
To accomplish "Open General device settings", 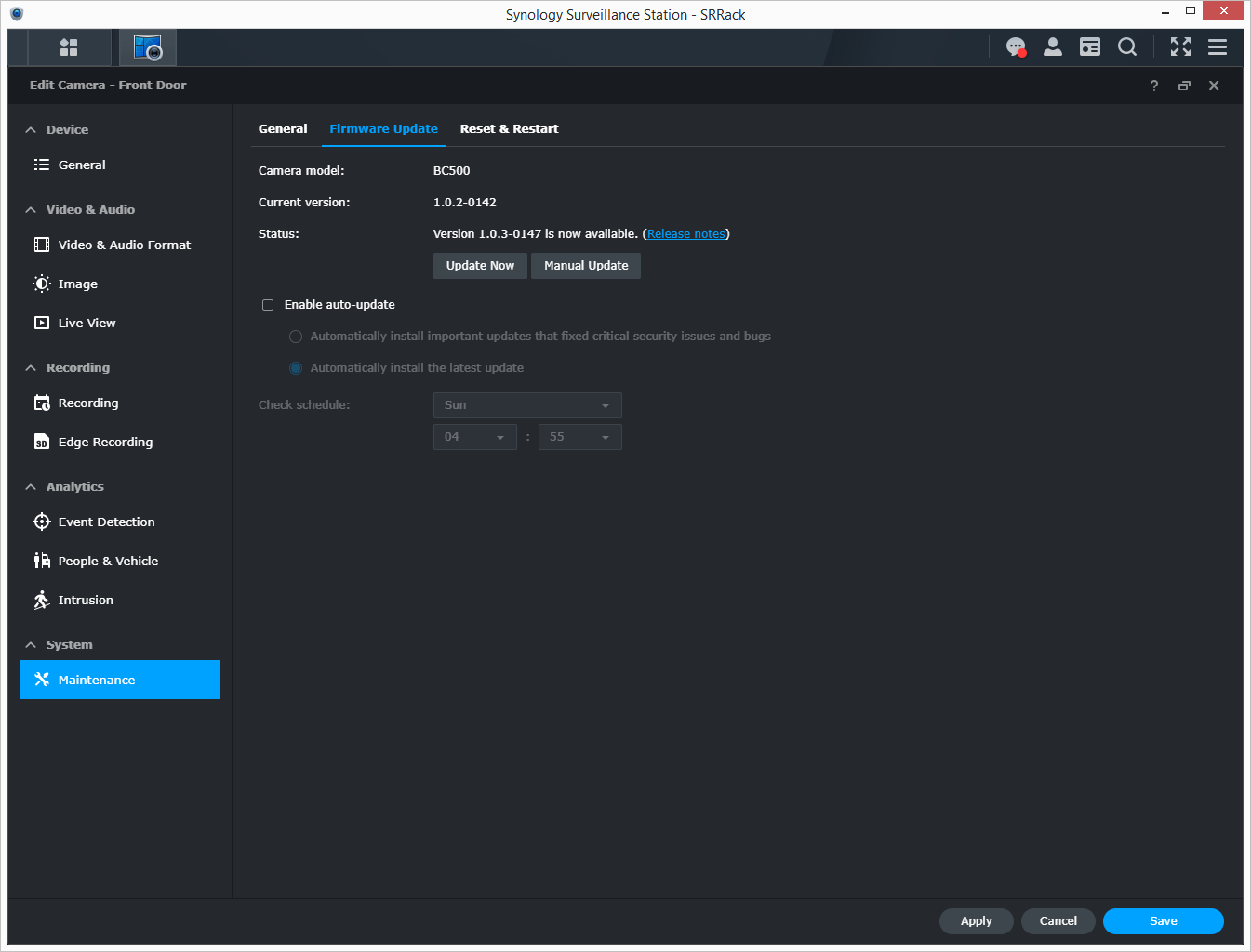I will tap(120, 165).
